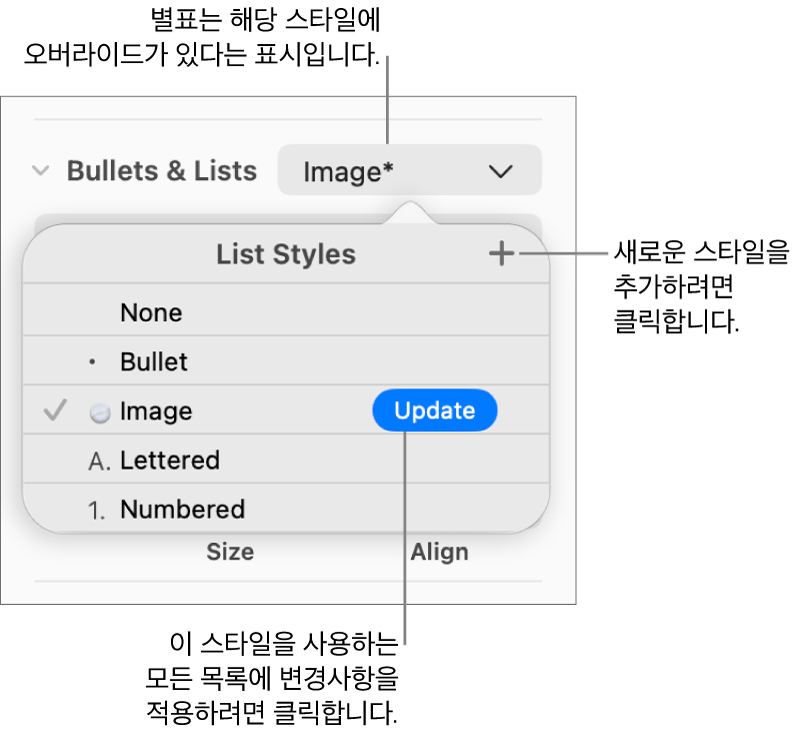The image size is (798, 734).
Task: Pick the Numbered list style
Action: [x=182, y=509]
